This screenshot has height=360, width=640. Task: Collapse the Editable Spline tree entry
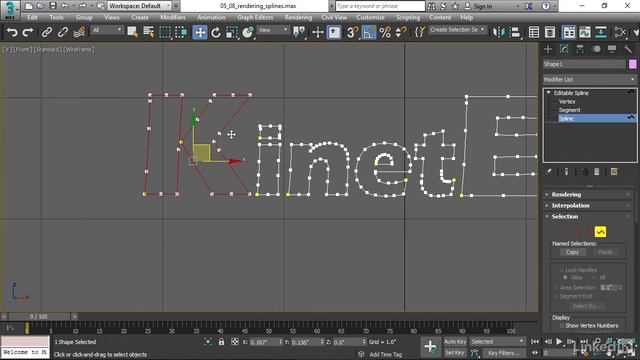coord(549,93)
